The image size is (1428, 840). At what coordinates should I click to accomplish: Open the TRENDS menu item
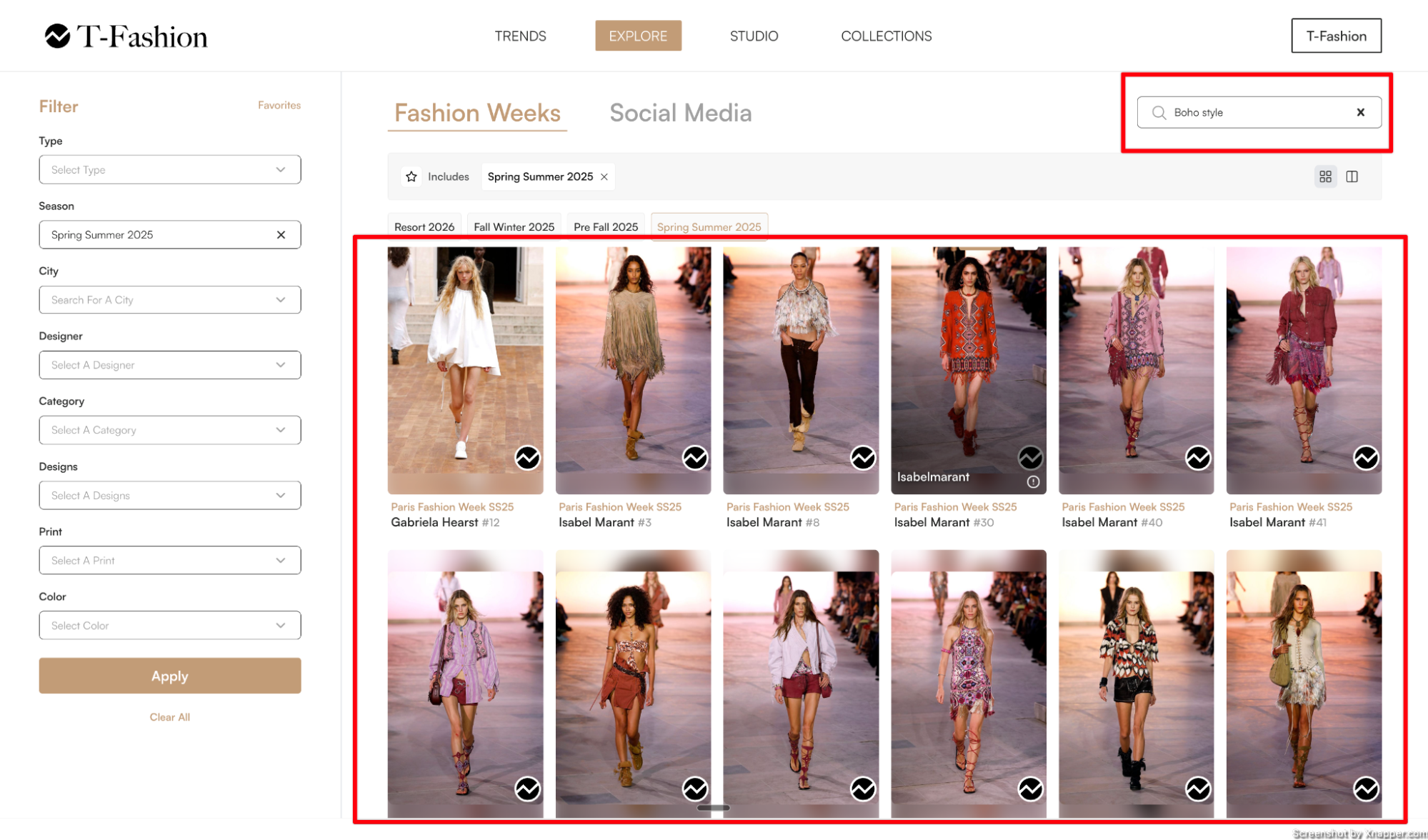tap(520, 36)
